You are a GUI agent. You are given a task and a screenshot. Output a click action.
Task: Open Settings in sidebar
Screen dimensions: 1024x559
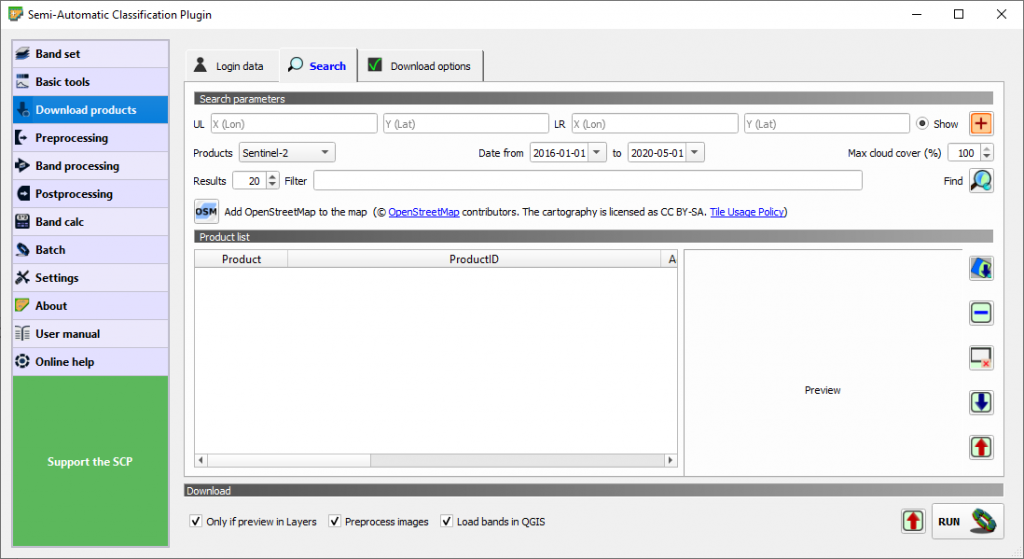coord(90,278)
